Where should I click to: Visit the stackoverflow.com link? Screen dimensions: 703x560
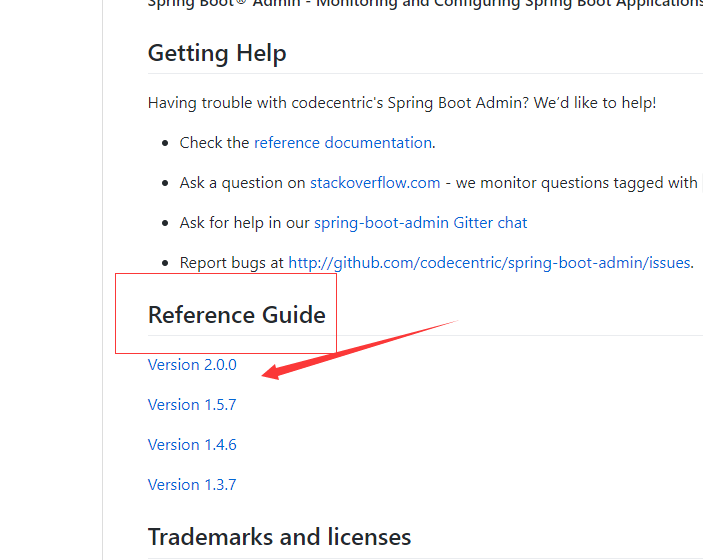point(375,183)
